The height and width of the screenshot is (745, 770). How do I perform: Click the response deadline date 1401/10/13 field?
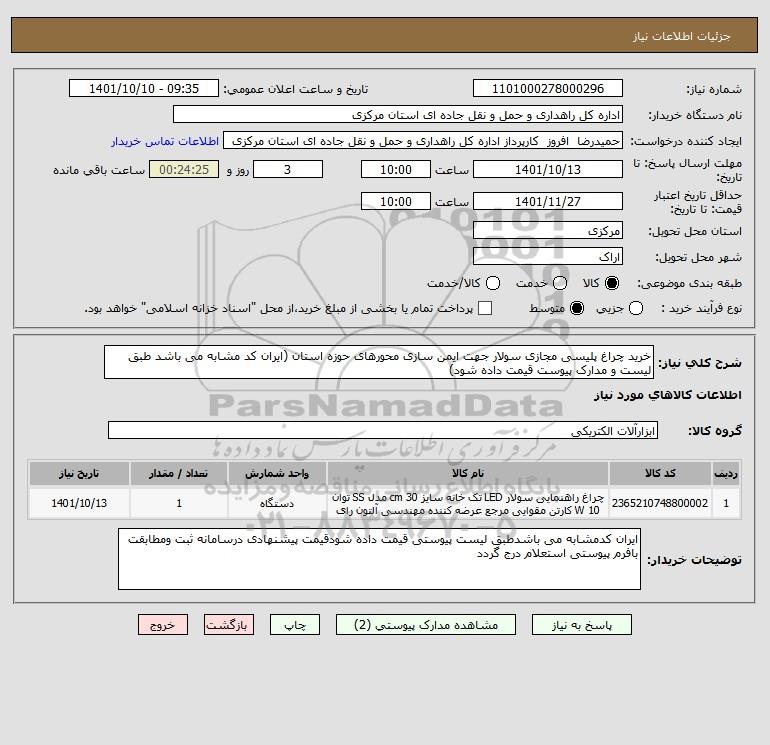pyautogui.click(x=548, y=169)
